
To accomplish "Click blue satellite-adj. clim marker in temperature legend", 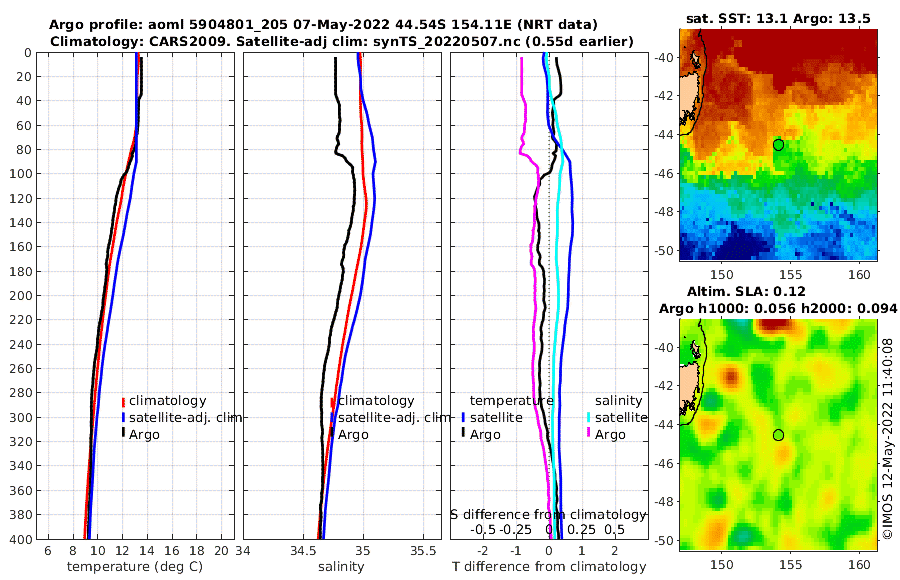I will click(123, 417).
